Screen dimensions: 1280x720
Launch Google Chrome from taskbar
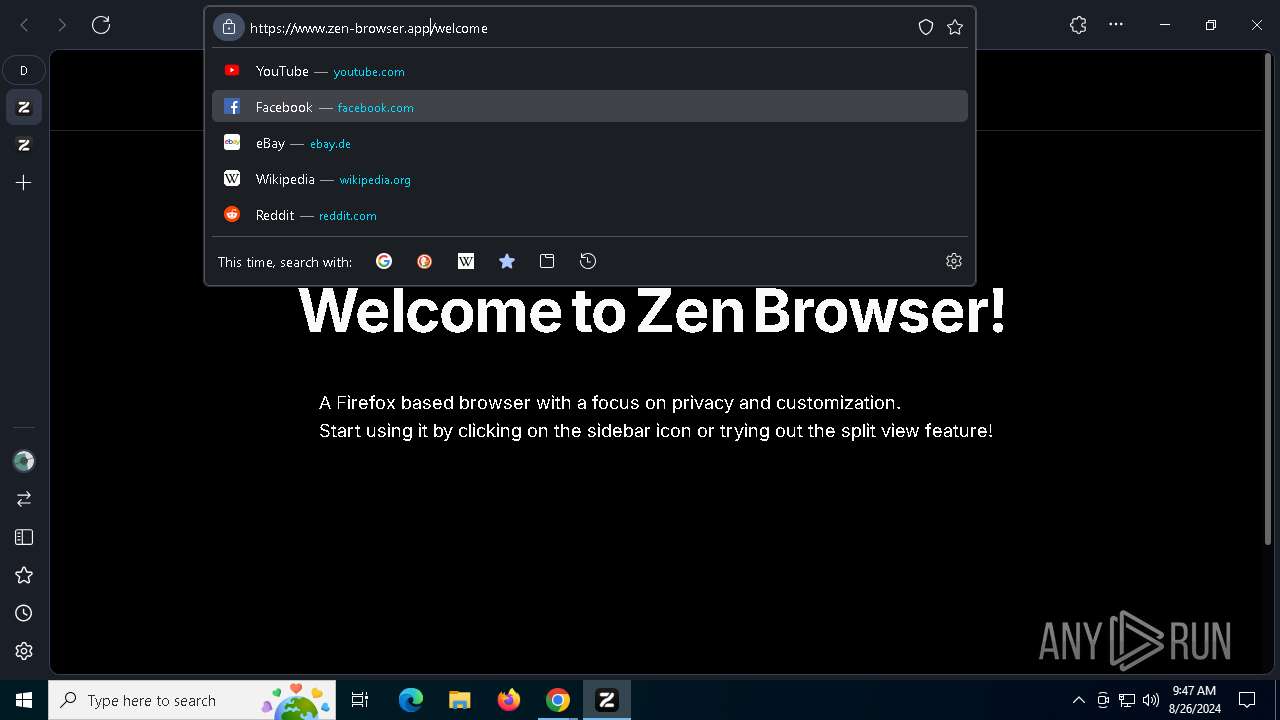(558, 700)
